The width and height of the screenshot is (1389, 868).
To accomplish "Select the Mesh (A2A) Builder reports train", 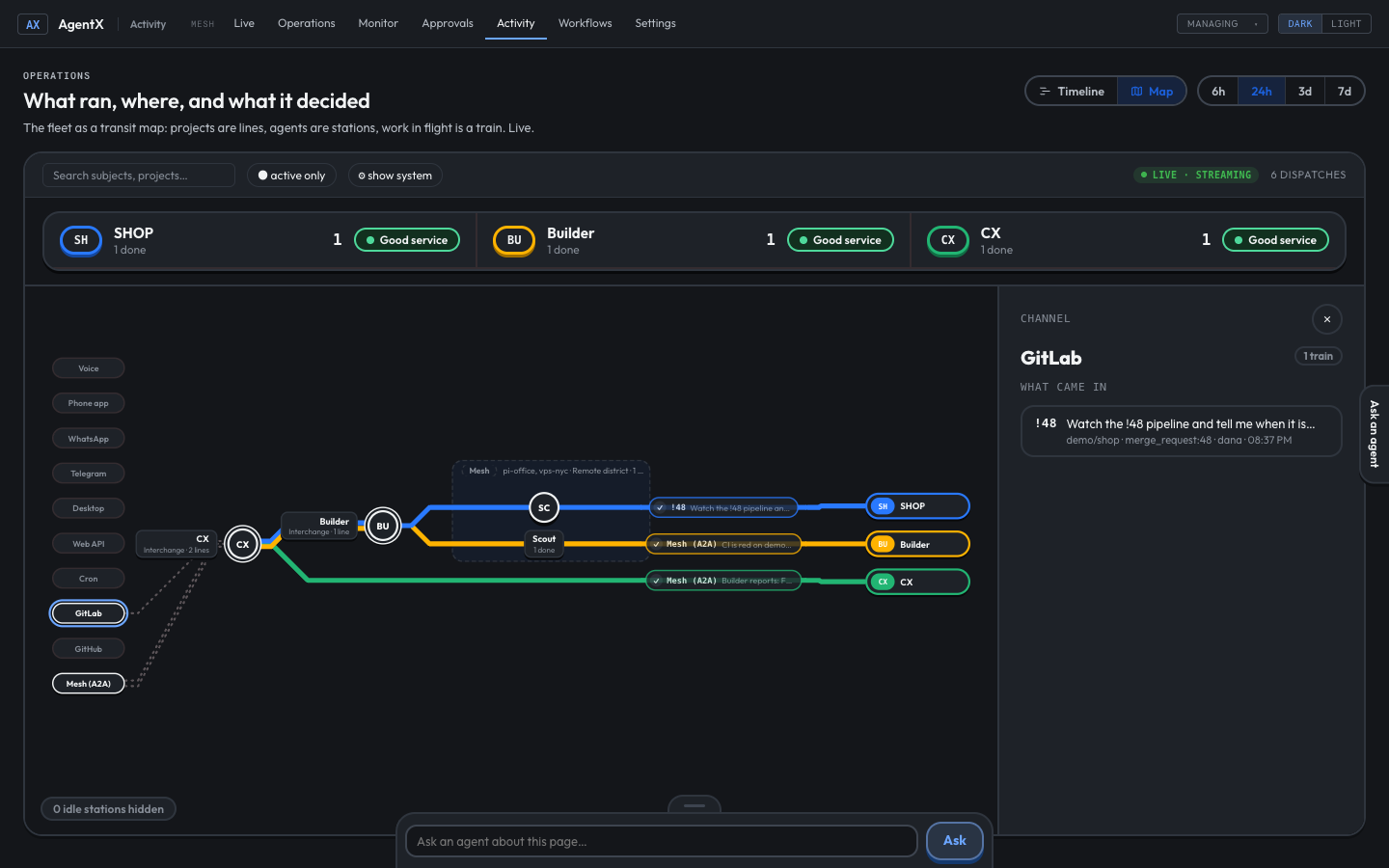I will 723,581.
